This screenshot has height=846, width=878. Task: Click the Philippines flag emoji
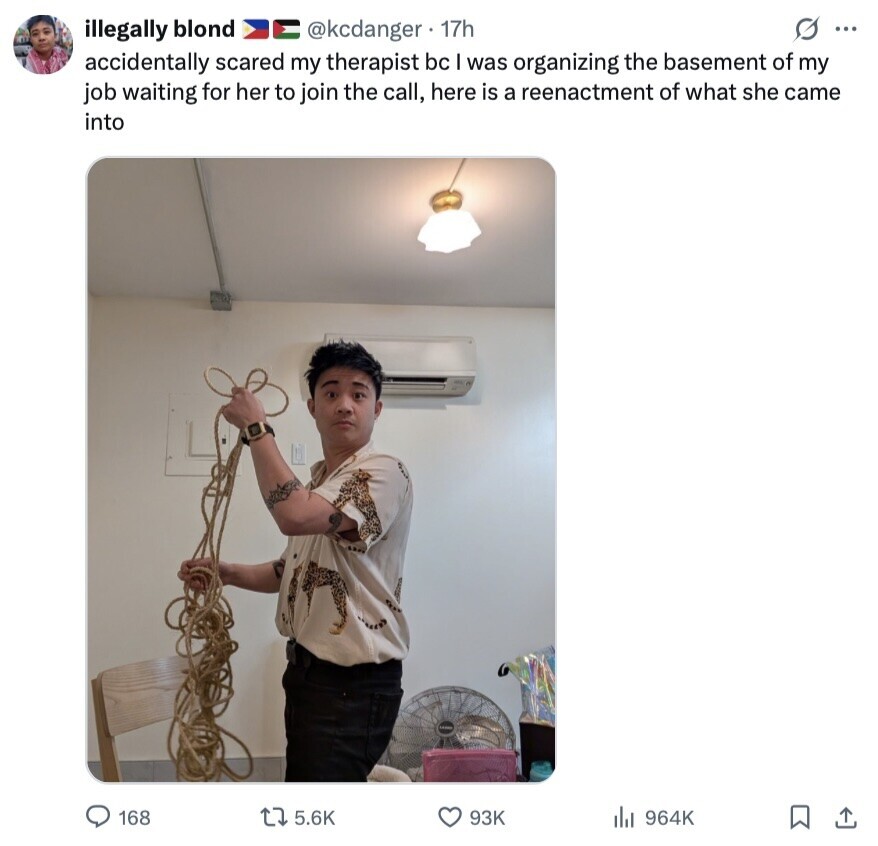(x=255, y=29)
